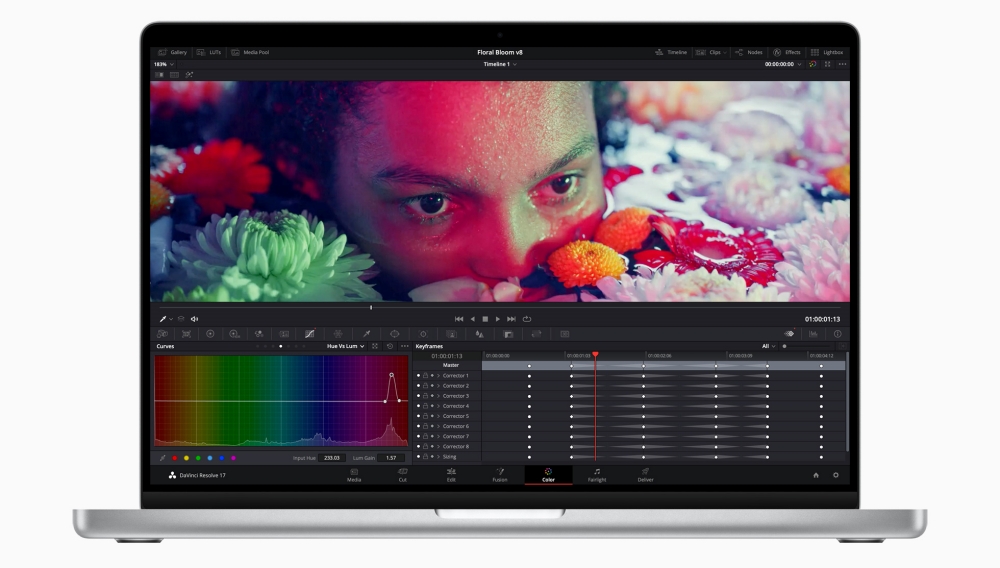Open the Timeline 1 dropdown
1000x568 pixels.
500,64
